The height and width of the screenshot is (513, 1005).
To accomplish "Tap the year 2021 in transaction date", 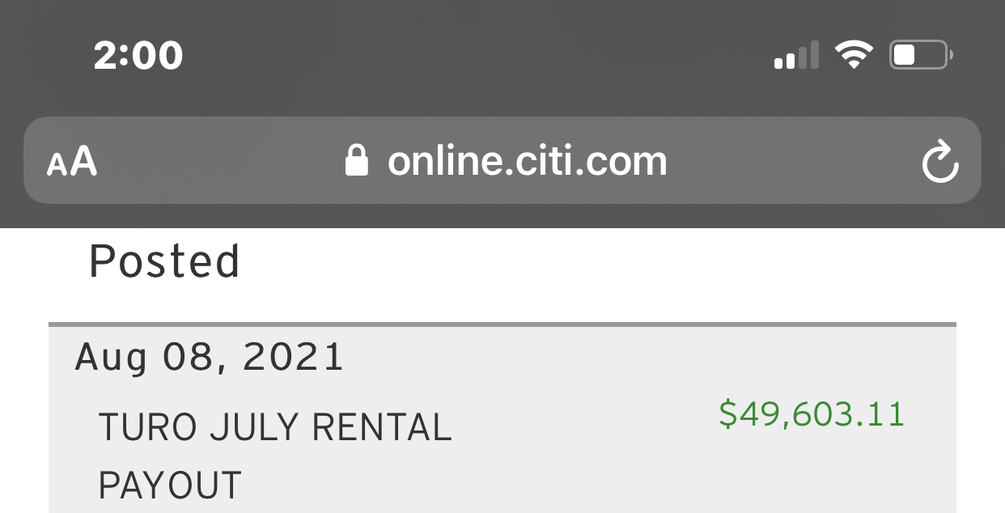I will pyautogui.click(x=296, y=357).
